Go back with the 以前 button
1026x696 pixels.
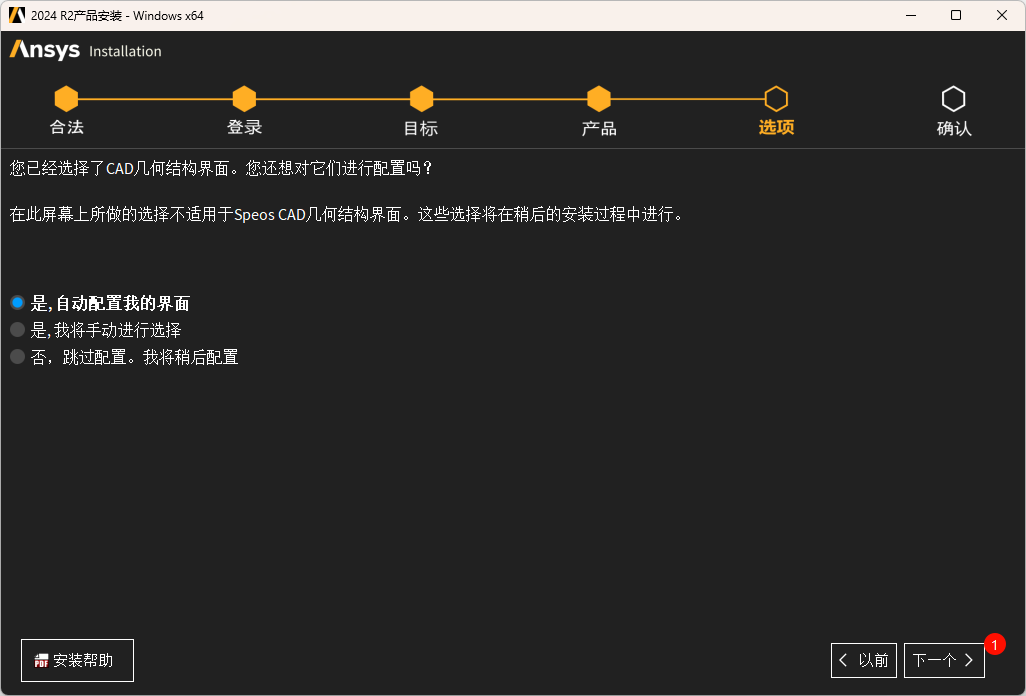click(x=864, y=660)
